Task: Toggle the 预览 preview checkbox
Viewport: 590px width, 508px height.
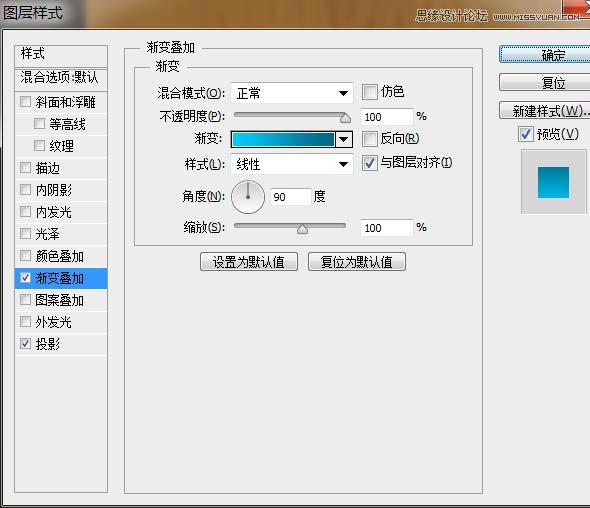Action: click(x=526, y=134)
